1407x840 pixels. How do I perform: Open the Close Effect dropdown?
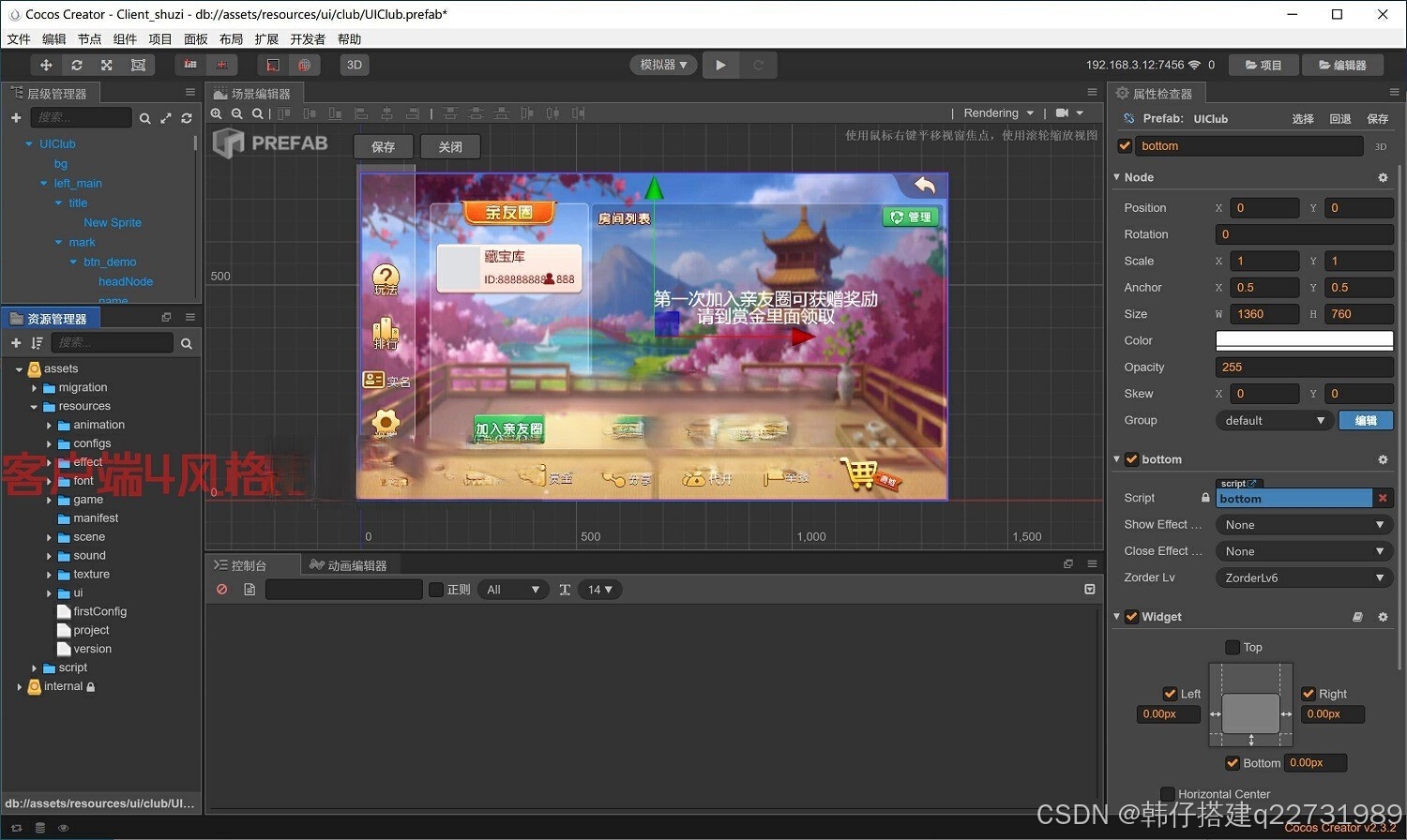(1304, 551)
